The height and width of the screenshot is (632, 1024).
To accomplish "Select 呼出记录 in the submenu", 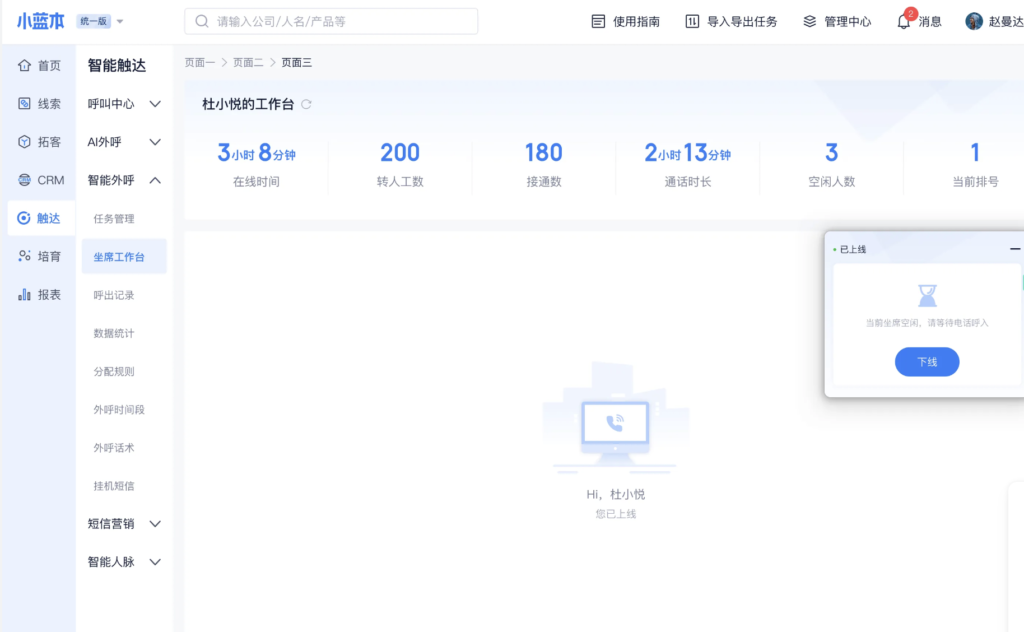I will [114, 295].
